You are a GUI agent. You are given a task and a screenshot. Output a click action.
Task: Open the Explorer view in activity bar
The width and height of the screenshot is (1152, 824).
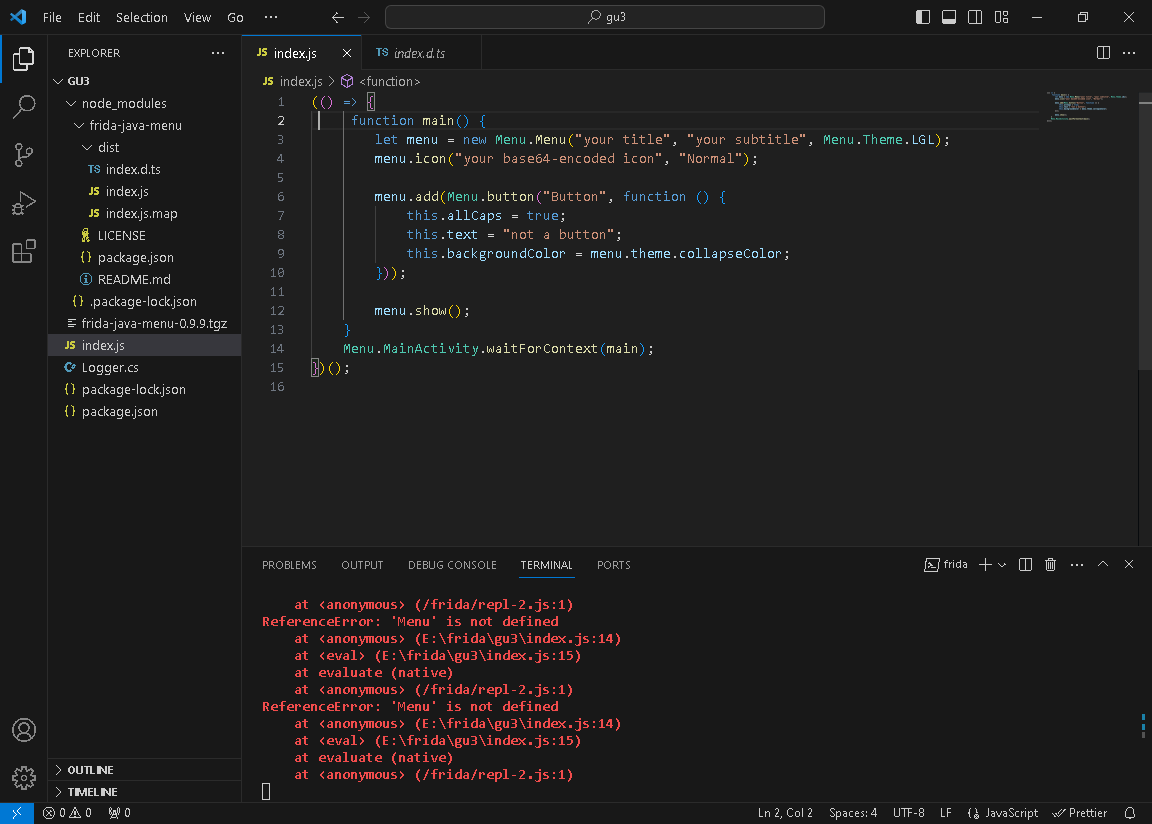[x=24, y=59]
